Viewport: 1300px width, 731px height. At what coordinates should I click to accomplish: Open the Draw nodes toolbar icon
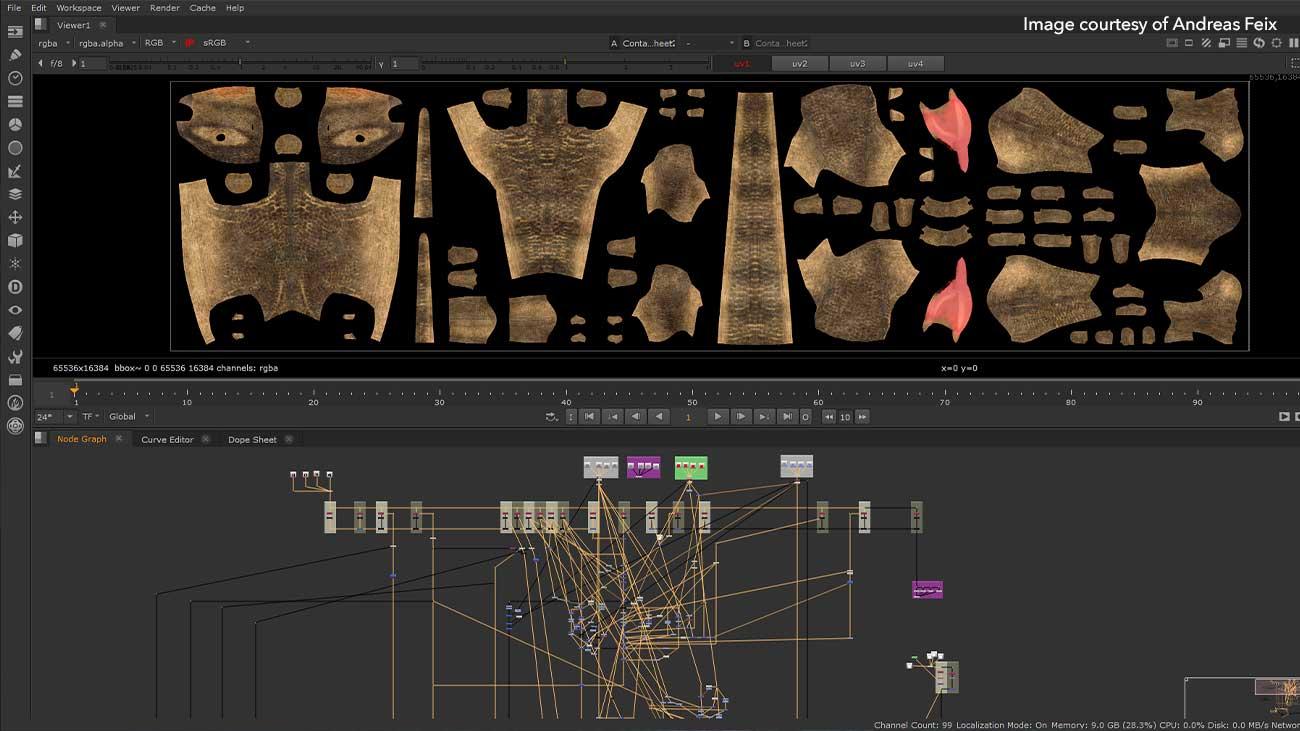tap(15, 55)
